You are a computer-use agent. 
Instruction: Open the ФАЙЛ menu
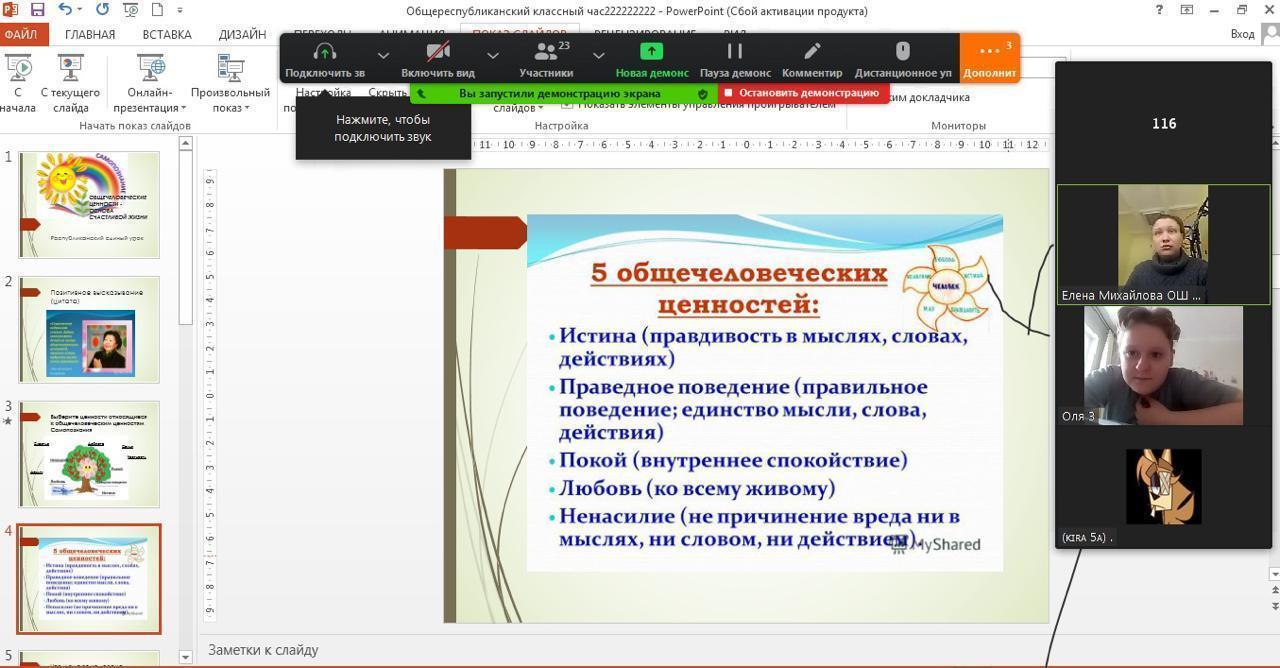[20, 34]
